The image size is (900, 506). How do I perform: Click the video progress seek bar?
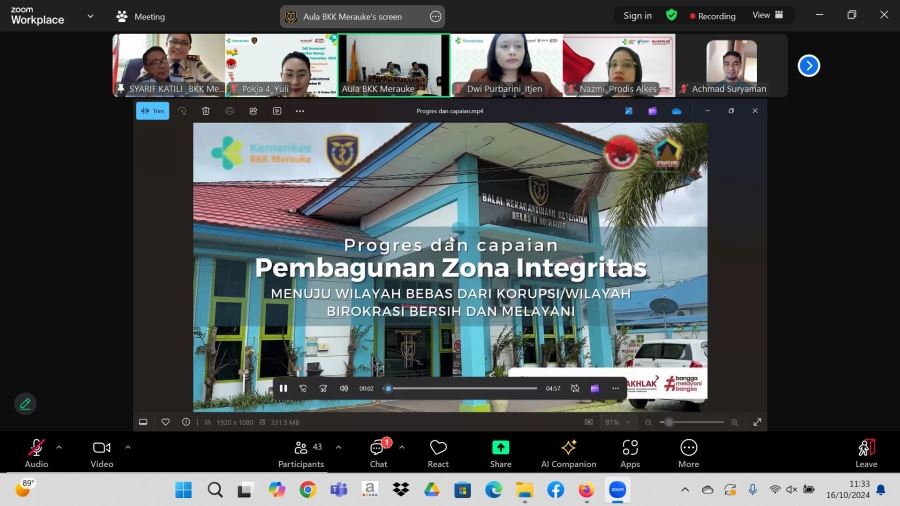coord(462,388)
